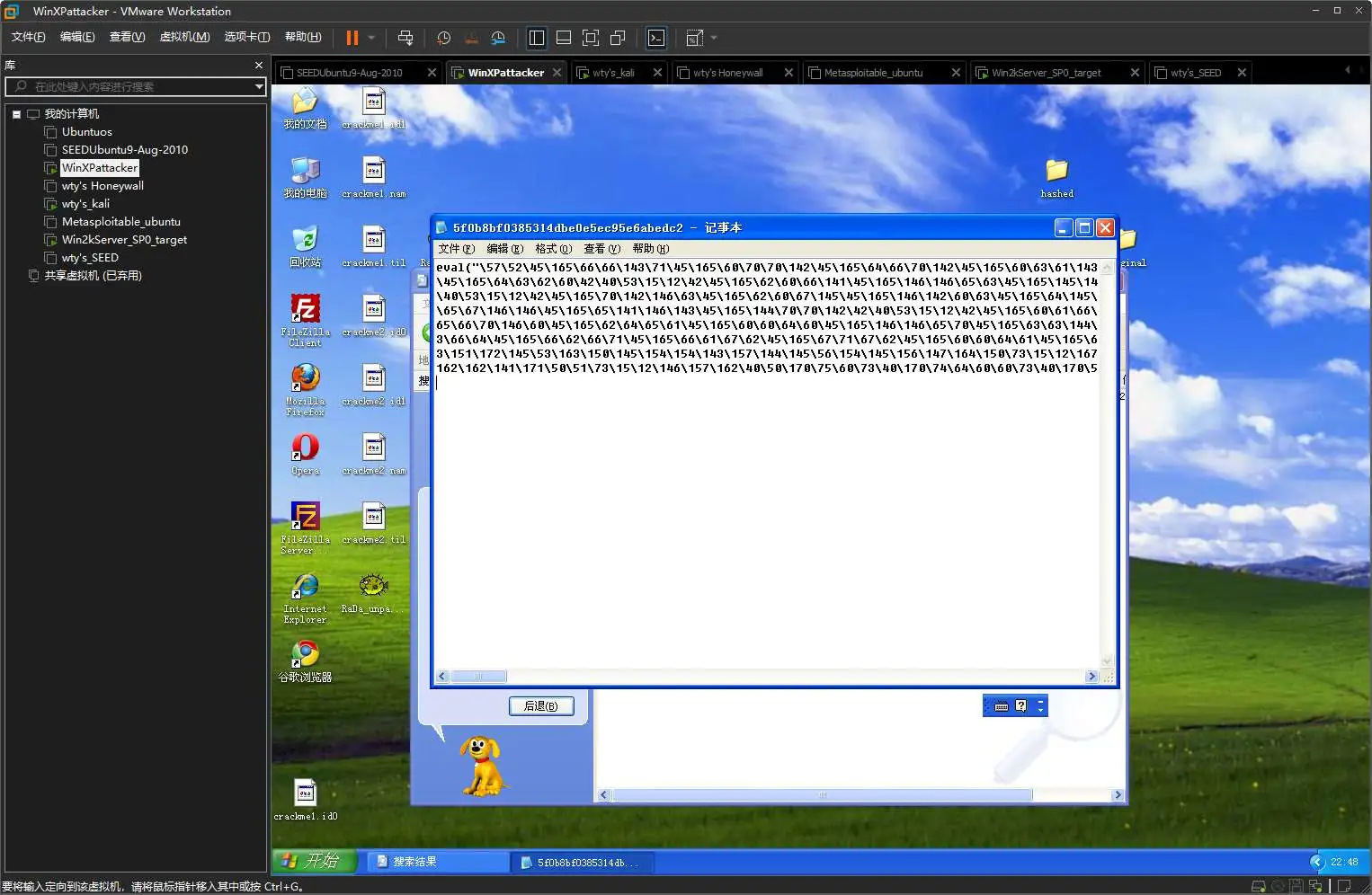Screen dimensions: 1372x895
Task: Open the 回收站 recycle bin icon
Action: tap(305, 247)
